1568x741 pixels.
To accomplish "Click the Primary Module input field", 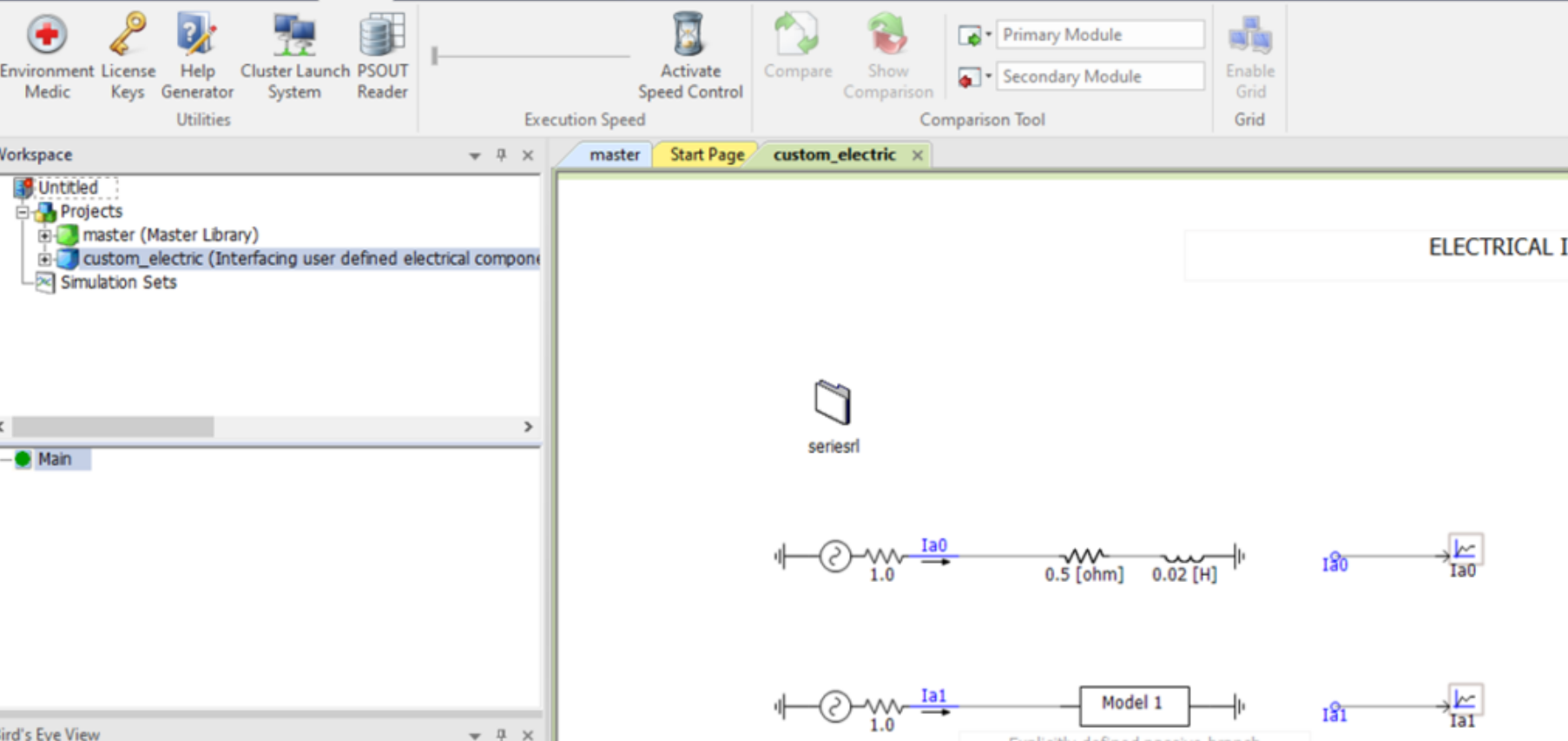I will click(1100, 35).
